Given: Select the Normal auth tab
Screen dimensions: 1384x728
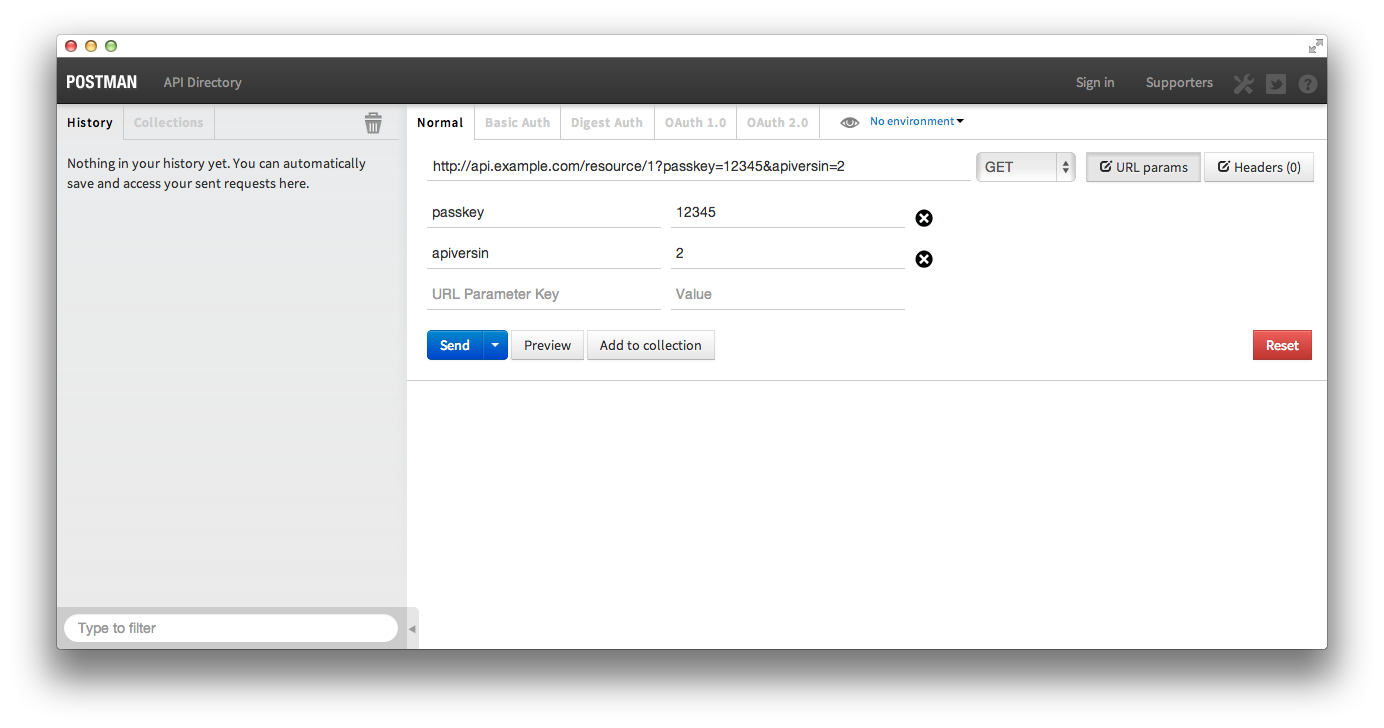Looking at the screenshot, I should [440, 122].
